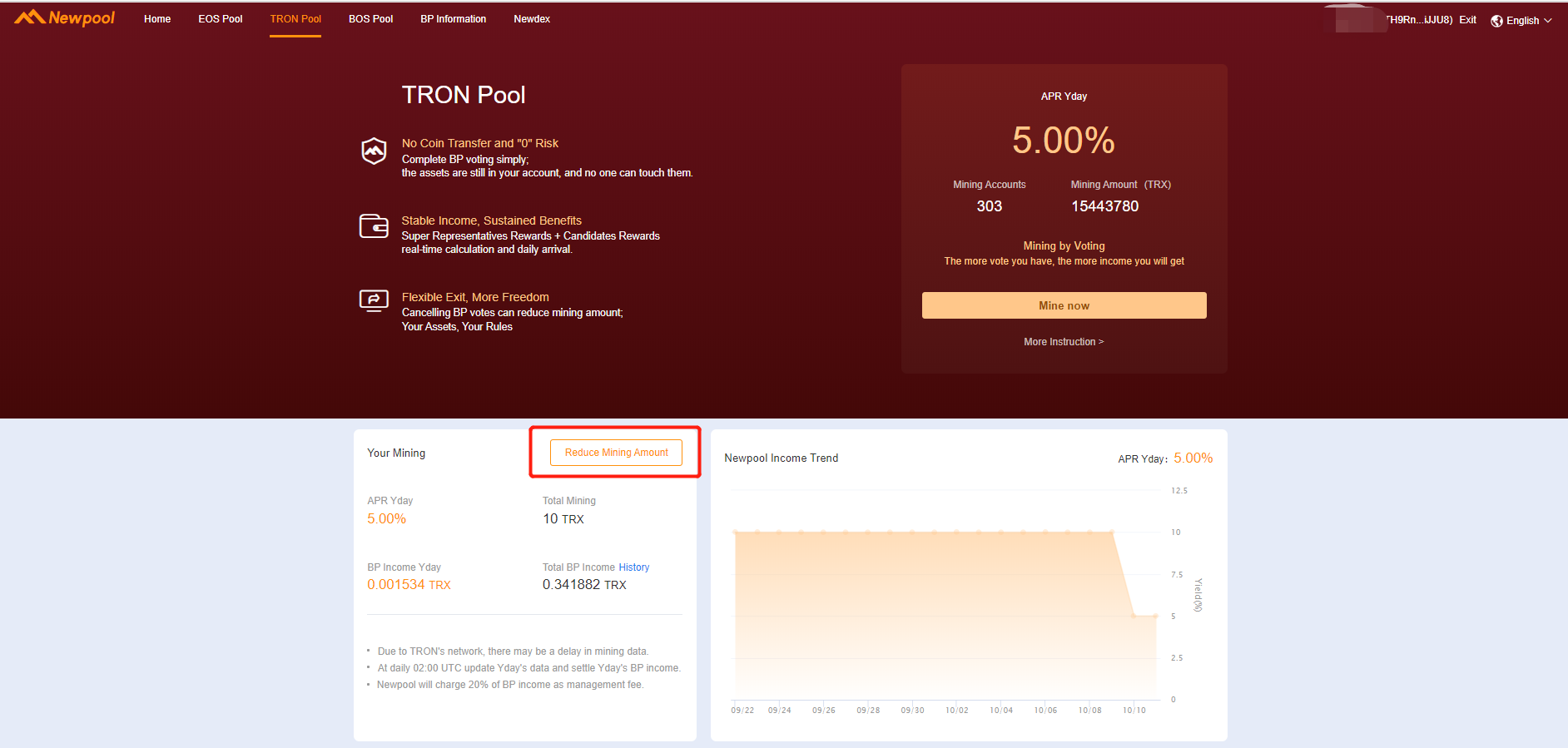Click the TRON Pool page heading

[464, 95]
